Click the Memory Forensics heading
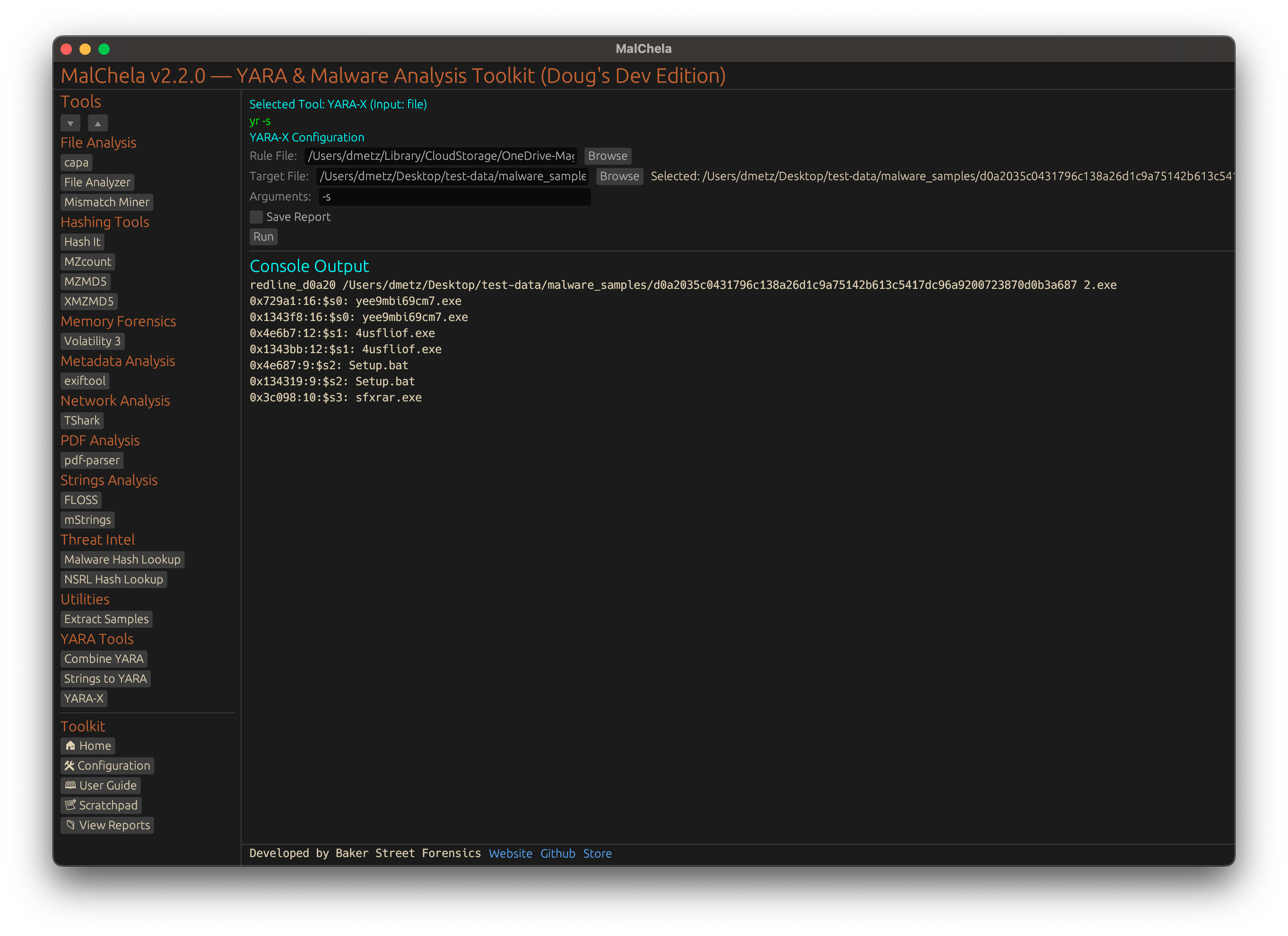The image size is (1288, 936). click(119, 322)
